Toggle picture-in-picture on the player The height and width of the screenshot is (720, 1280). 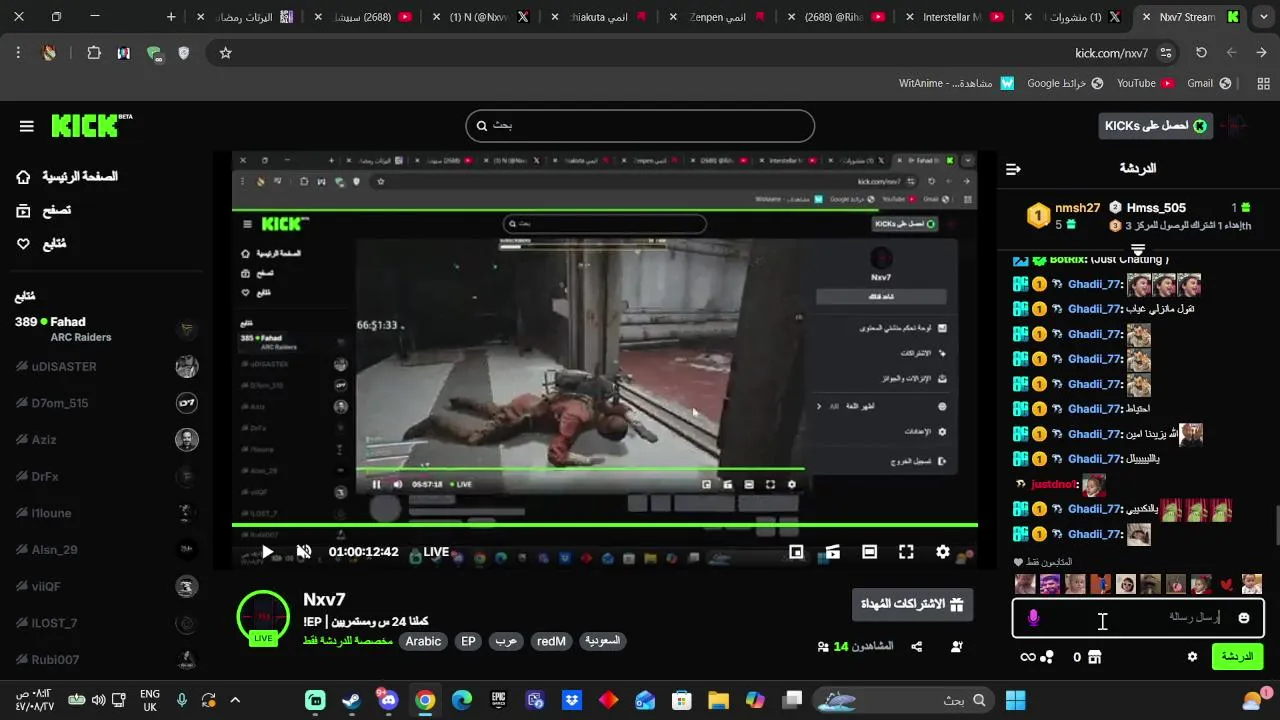click(796, 552)
